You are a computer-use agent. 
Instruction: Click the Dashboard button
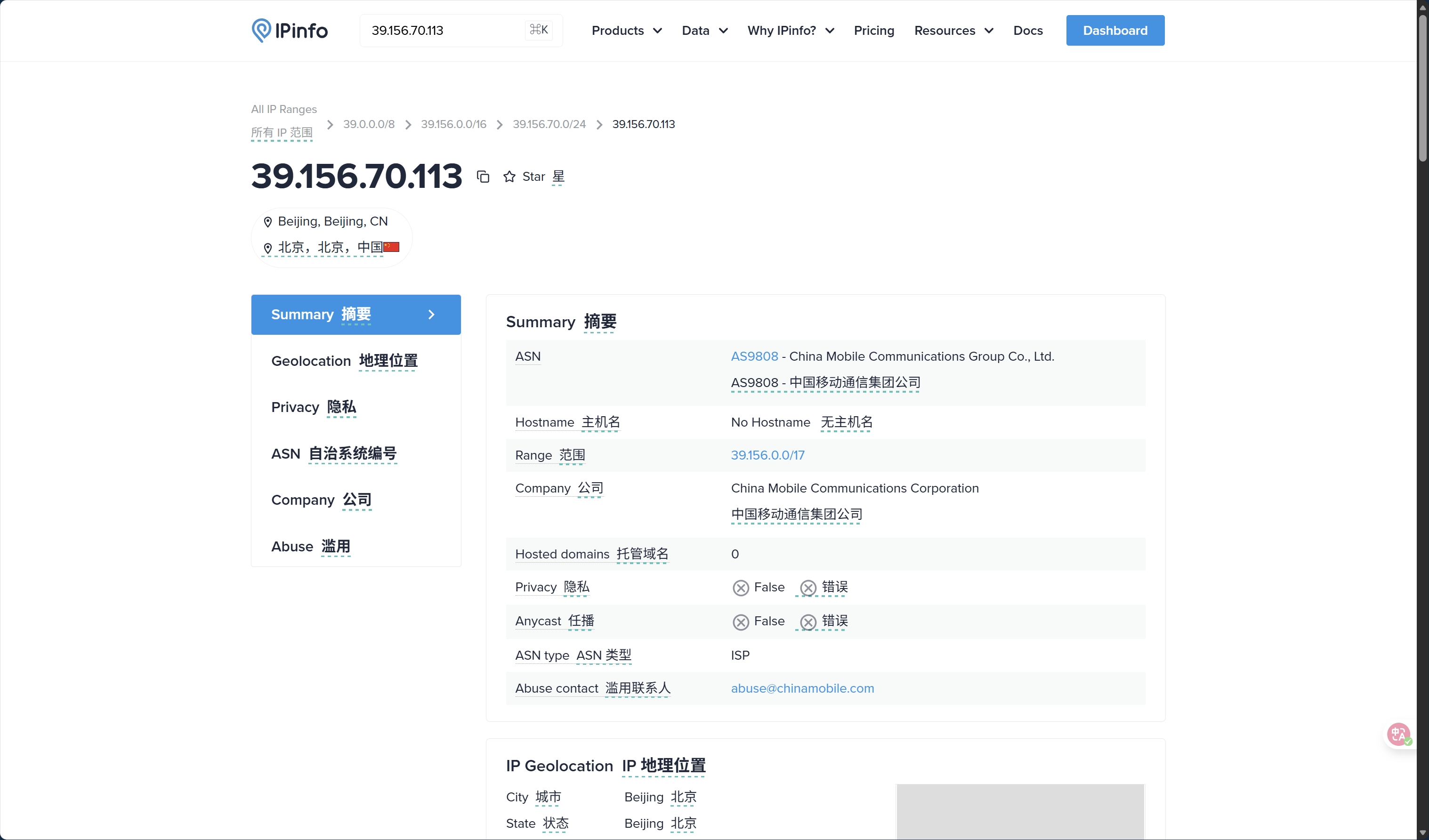tap(1114, 31)
